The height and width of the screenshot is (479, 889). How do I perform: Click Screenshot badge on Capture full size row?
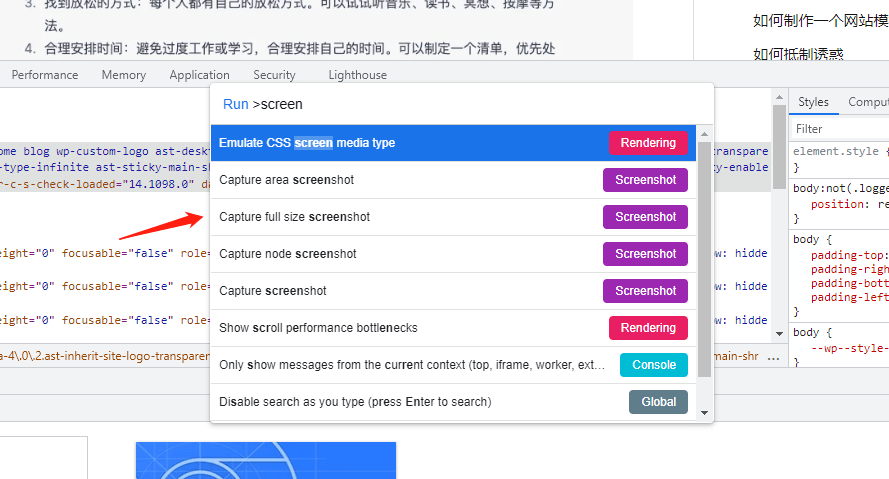click(645, 217)
